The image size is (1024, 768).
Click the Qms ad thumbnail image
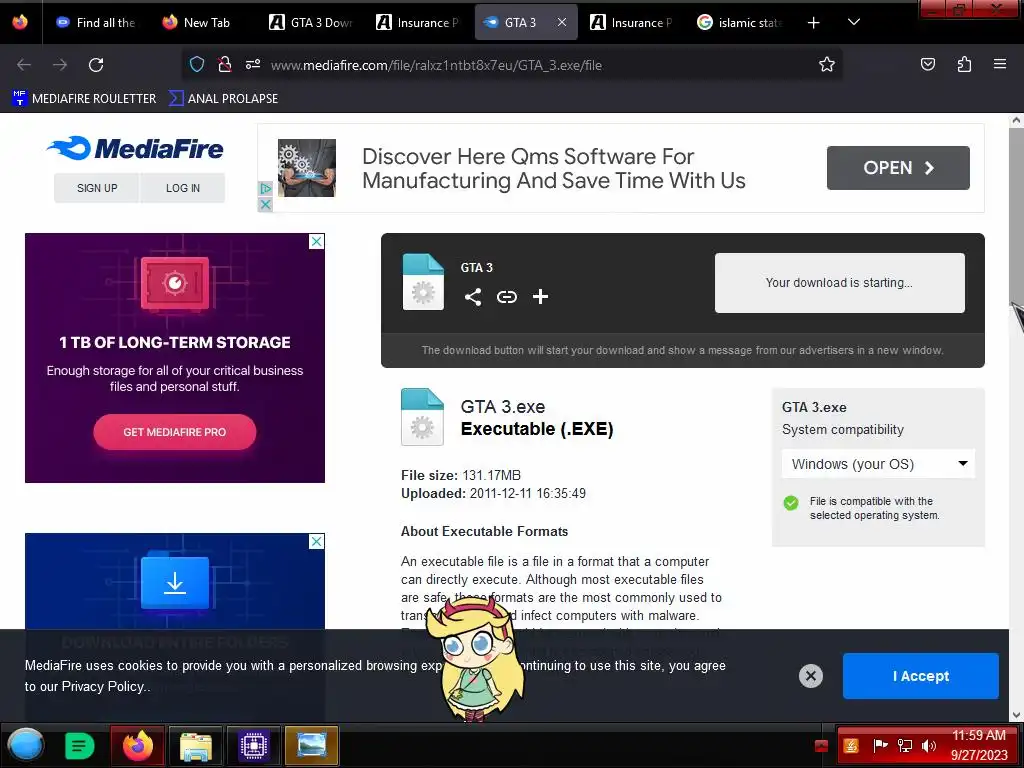pos(306,168)
